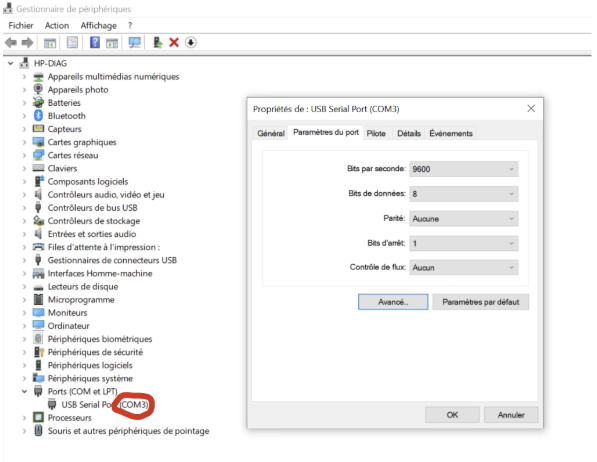Select Entrées et sorties audio row
Screen dimensions: 597x462
pos(85,234)
